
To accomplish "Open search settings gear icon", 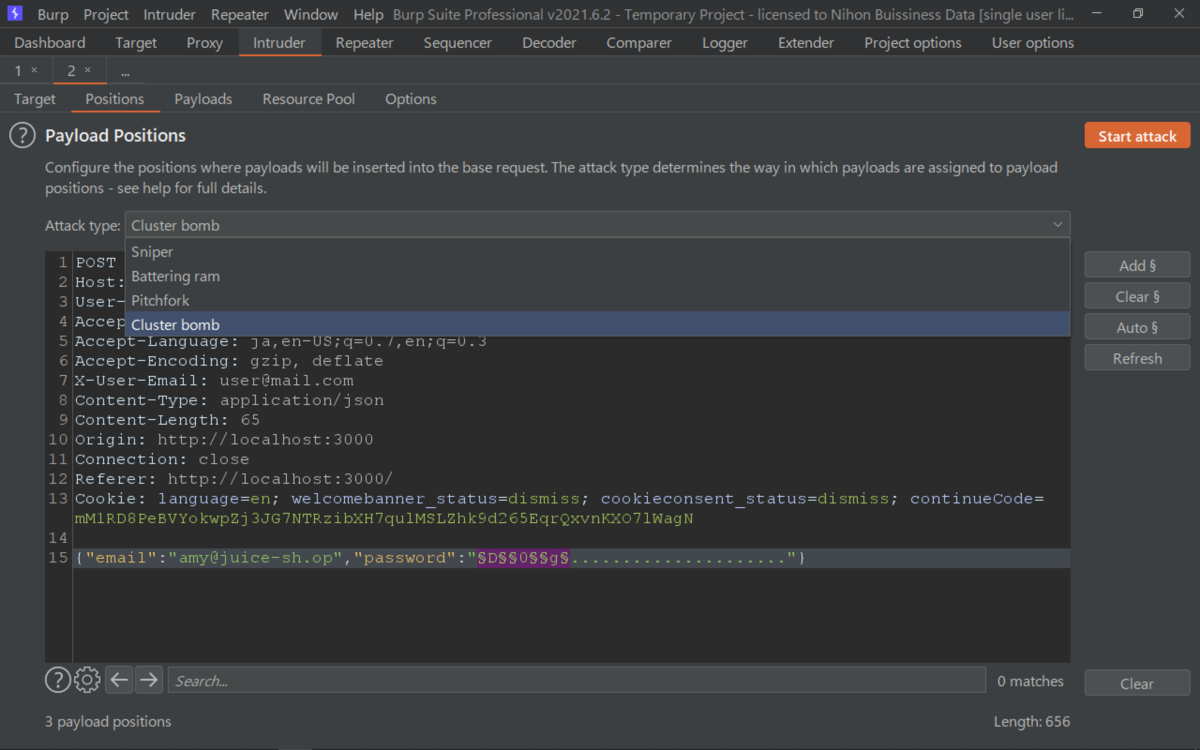I will [x=87, y=680].
